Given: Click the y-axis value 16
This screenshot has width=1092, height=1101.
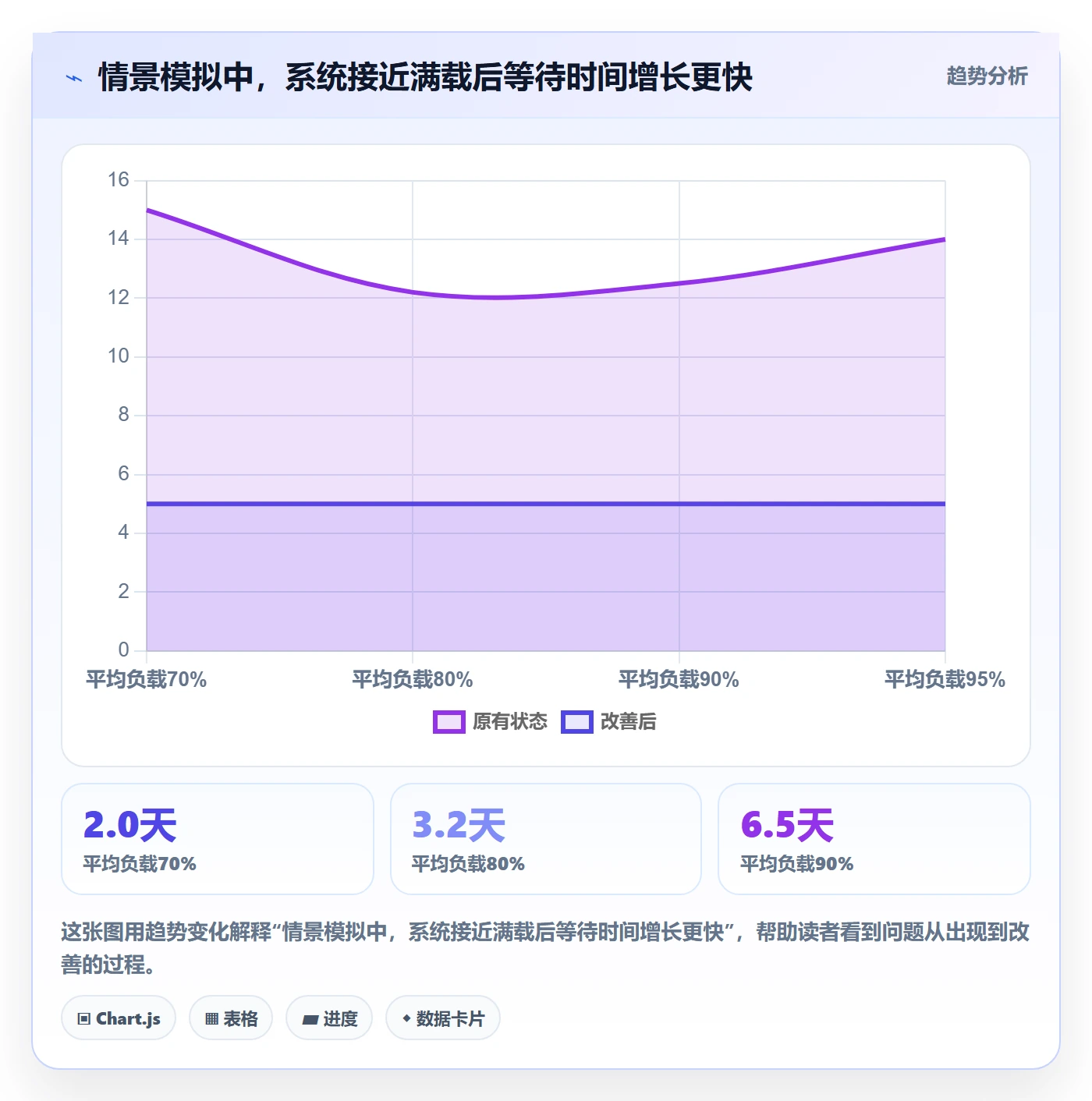Looking at the screenshot, I should pos(119,180).
